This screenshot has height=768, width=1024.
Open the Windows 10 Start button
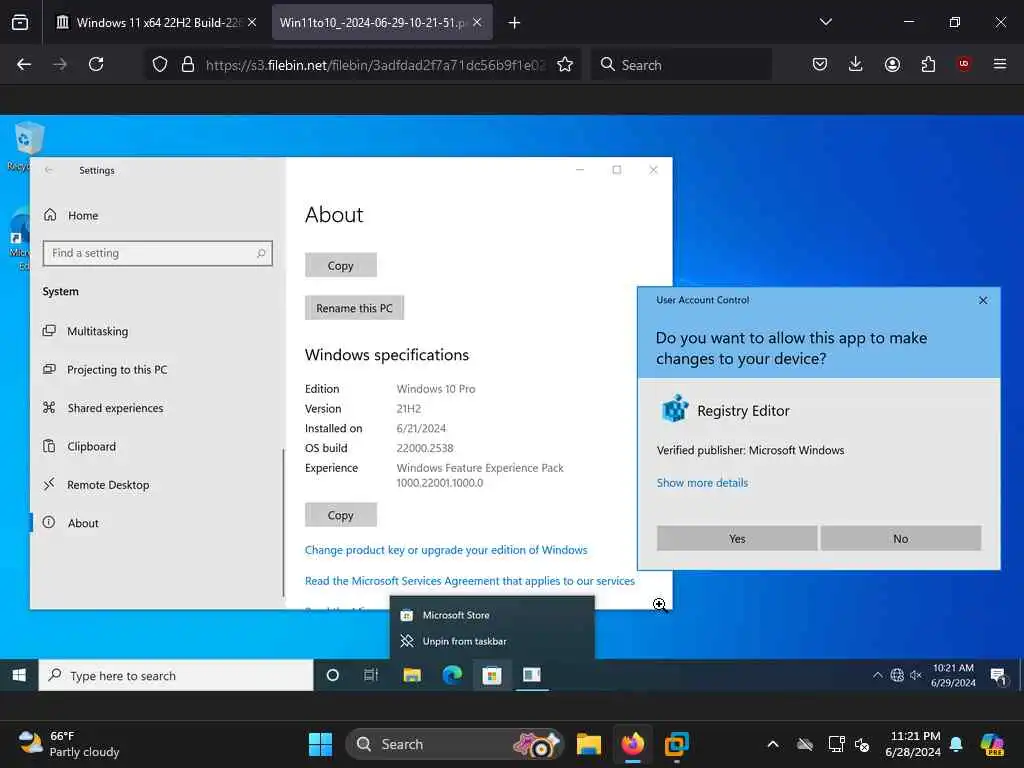[19, 675]
